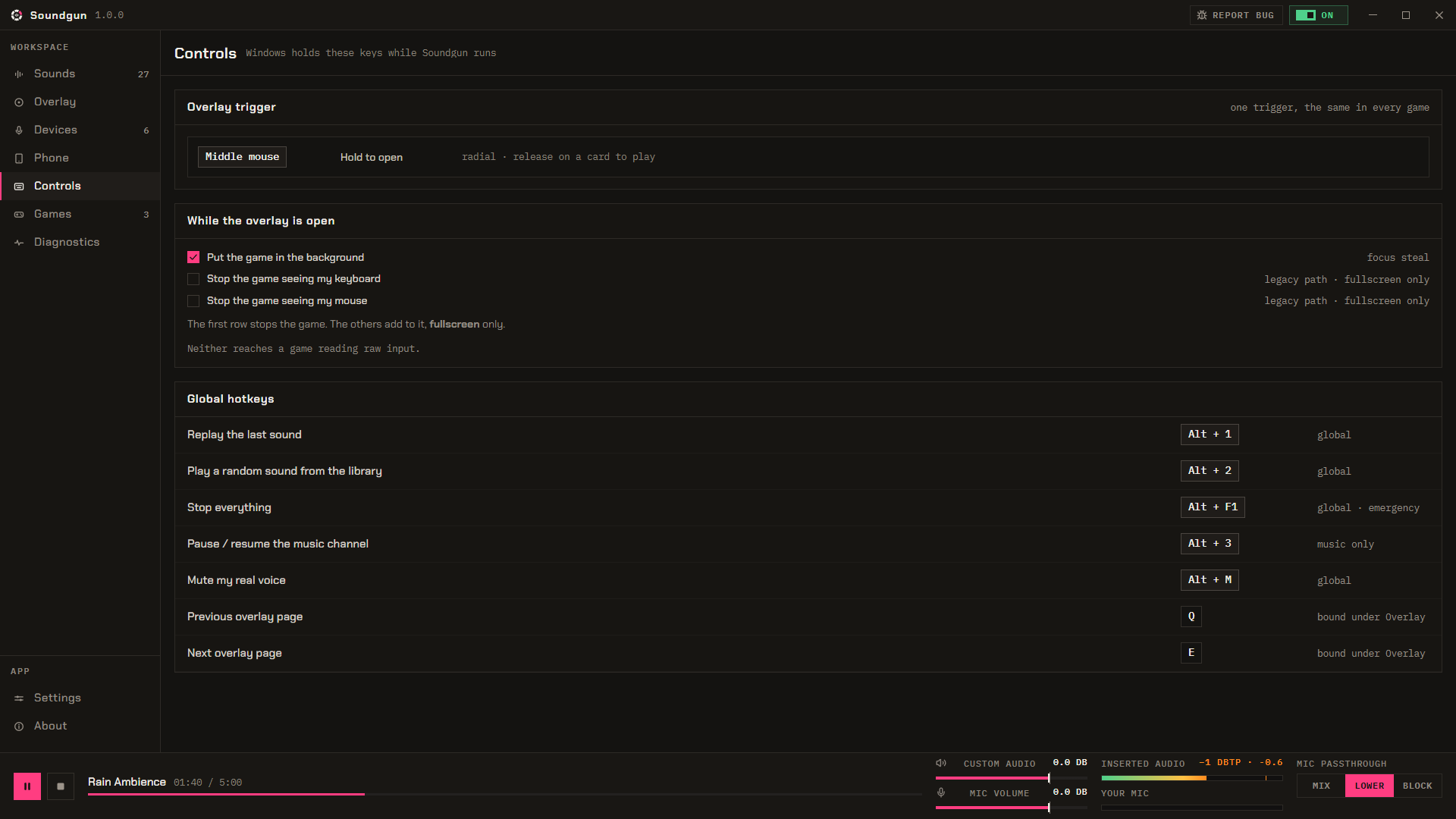Click the Diagnostics pulse icon

19,242
